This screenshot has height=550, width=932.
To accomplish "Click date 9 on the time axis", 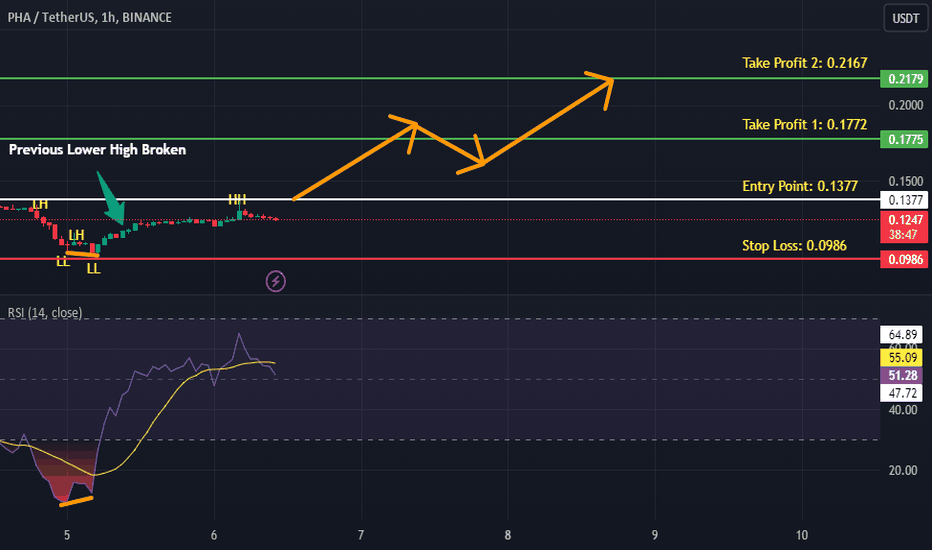I will pyautogui.click(x=654, y=535).
